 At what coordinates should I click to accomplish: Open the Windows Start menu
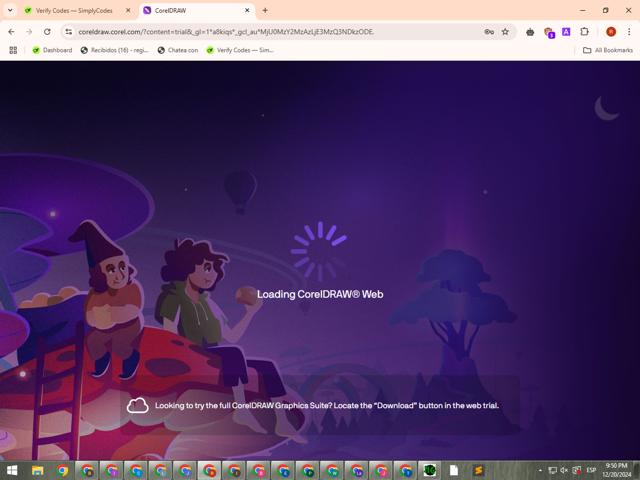(12, 471)
